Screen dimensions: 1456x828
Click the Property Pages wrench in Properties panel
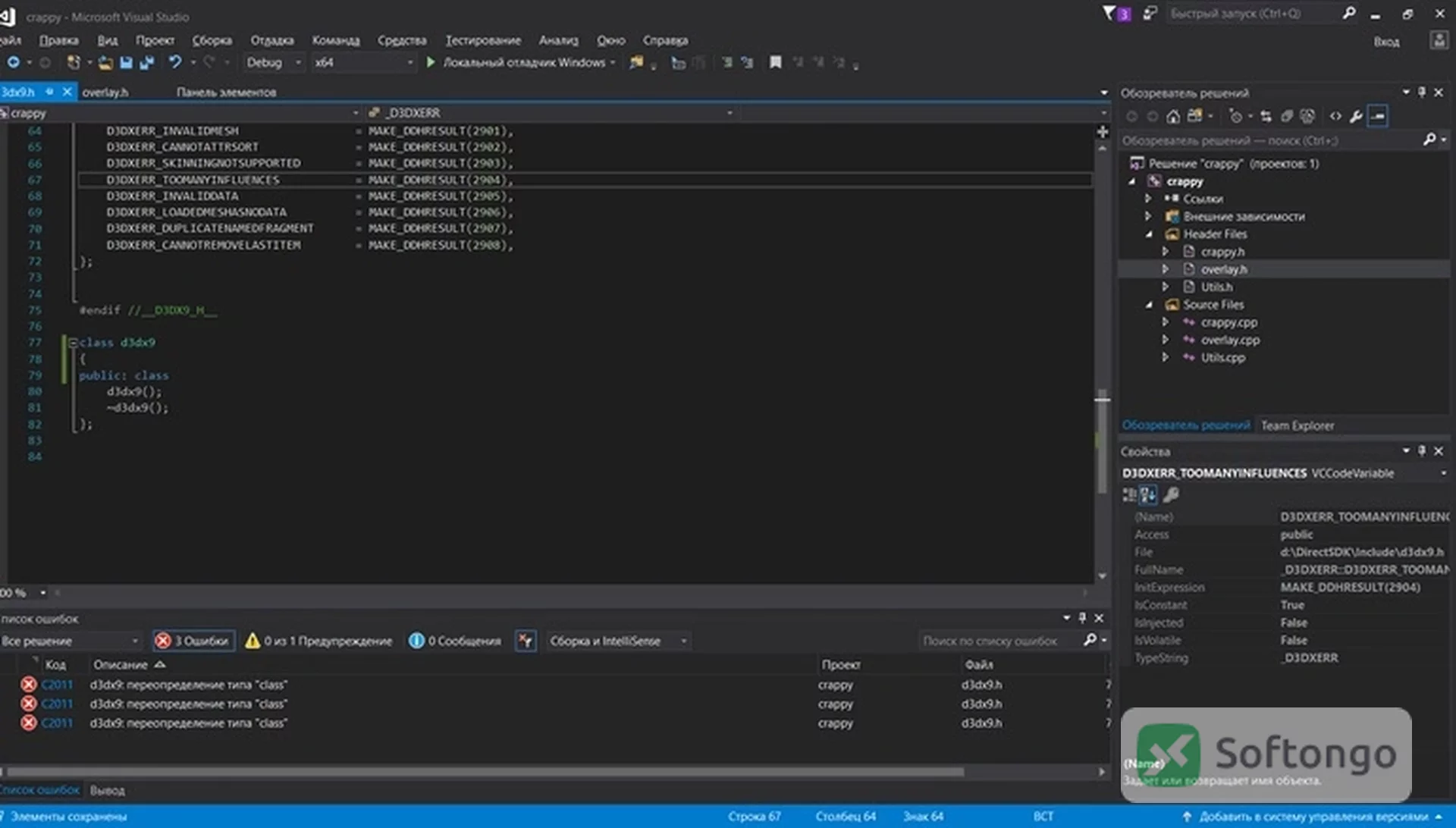coord(1171,495)
